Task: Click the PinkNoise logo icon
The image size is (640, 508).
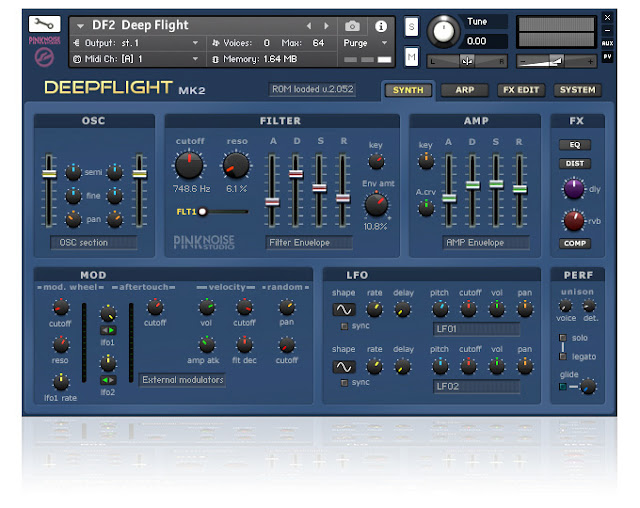Action: (44, 57)
